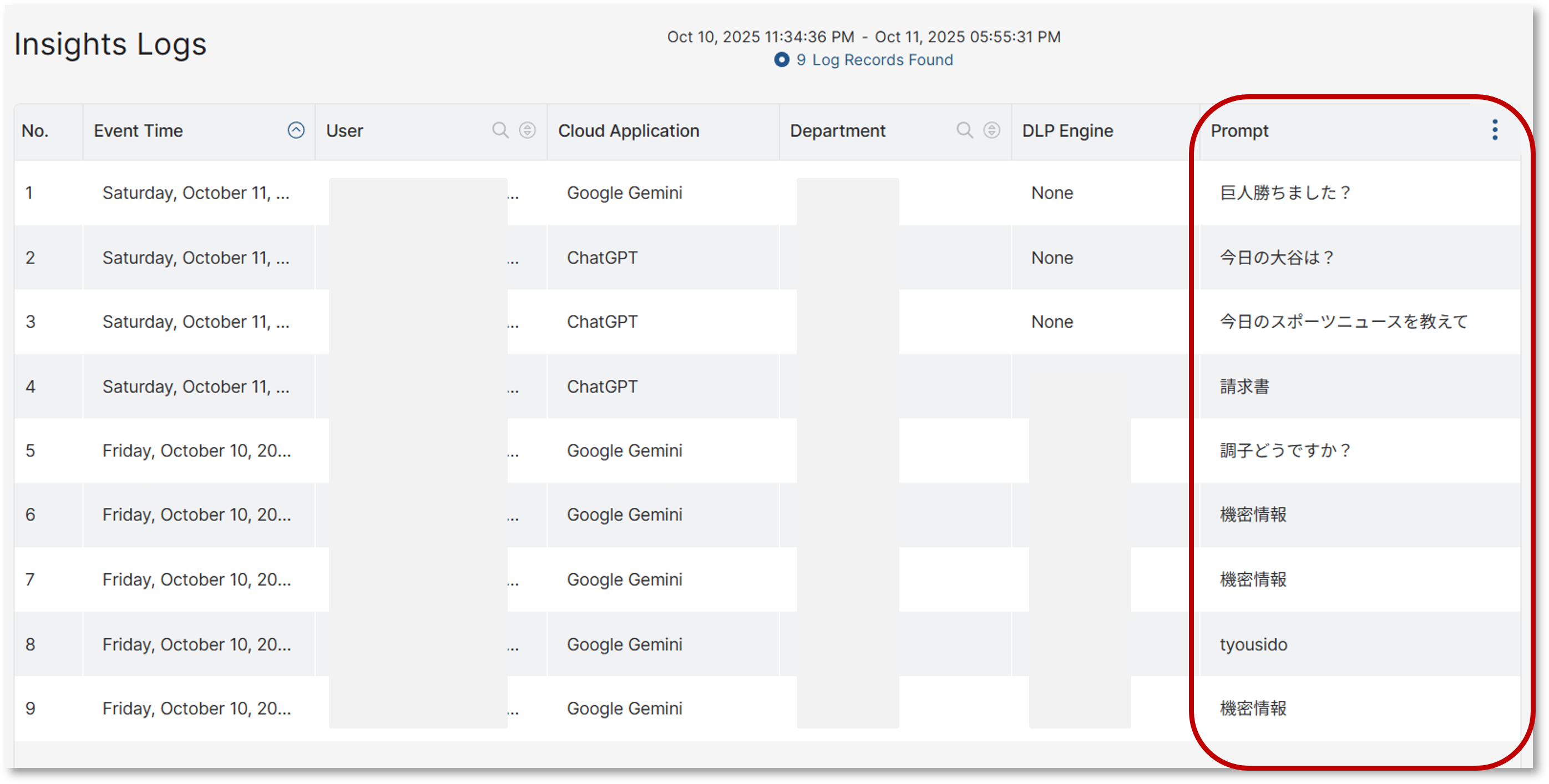
Task: Click the DLP Engine column header
Action: coord(1067,131)
